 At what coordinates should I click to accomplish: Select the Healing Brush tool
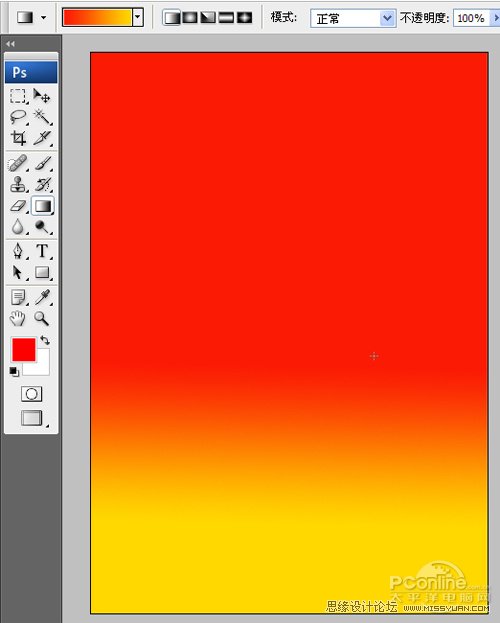[x=18, y=163]
